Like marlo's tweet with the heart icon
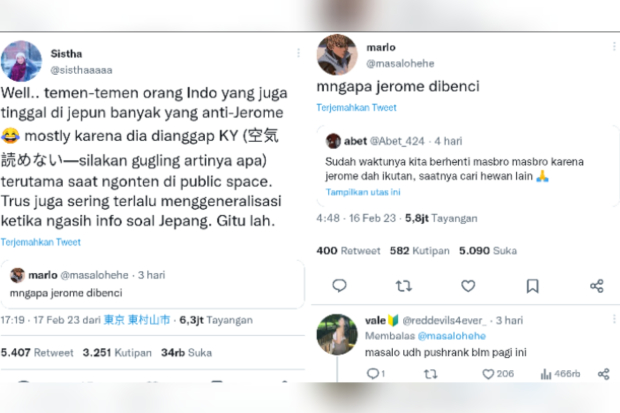The image size is (620, 413). point(468,286)
